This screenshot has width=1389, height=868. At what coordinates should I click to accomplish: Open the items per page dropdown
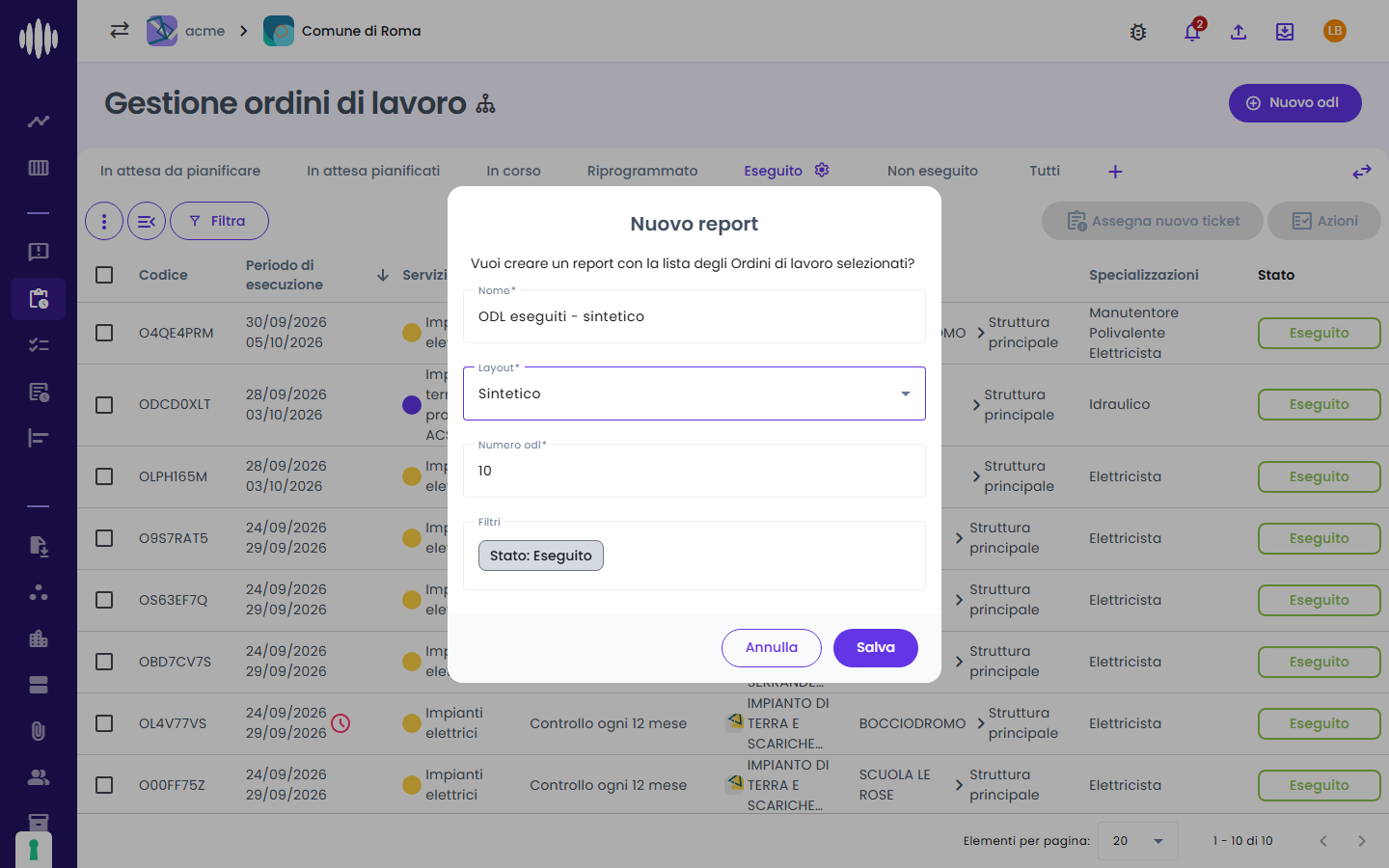pyautogui.click(x=1138, y=841)
